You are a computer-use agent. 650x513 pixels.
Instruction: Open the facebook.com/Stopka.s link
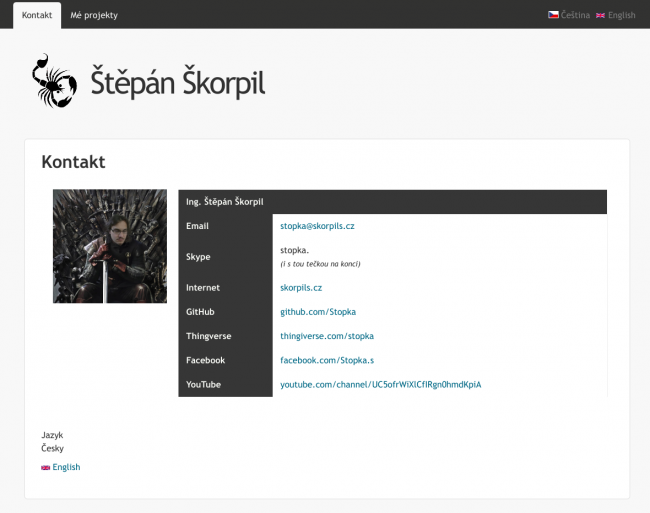coord(327,360)
